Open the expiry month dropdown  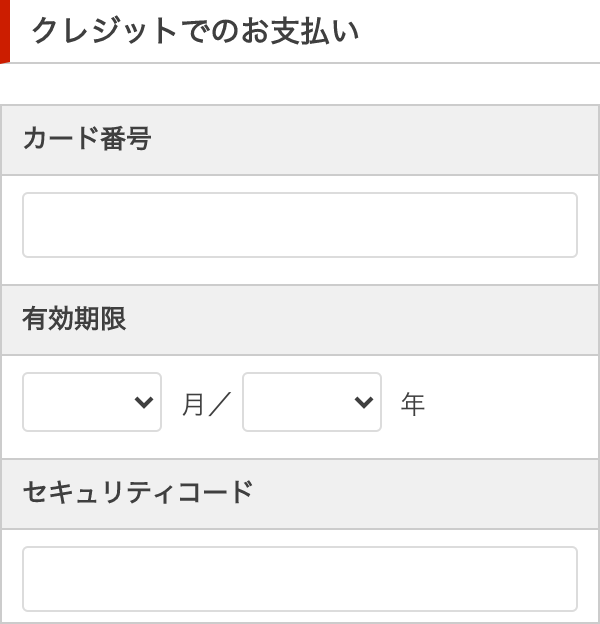point(92,402)
